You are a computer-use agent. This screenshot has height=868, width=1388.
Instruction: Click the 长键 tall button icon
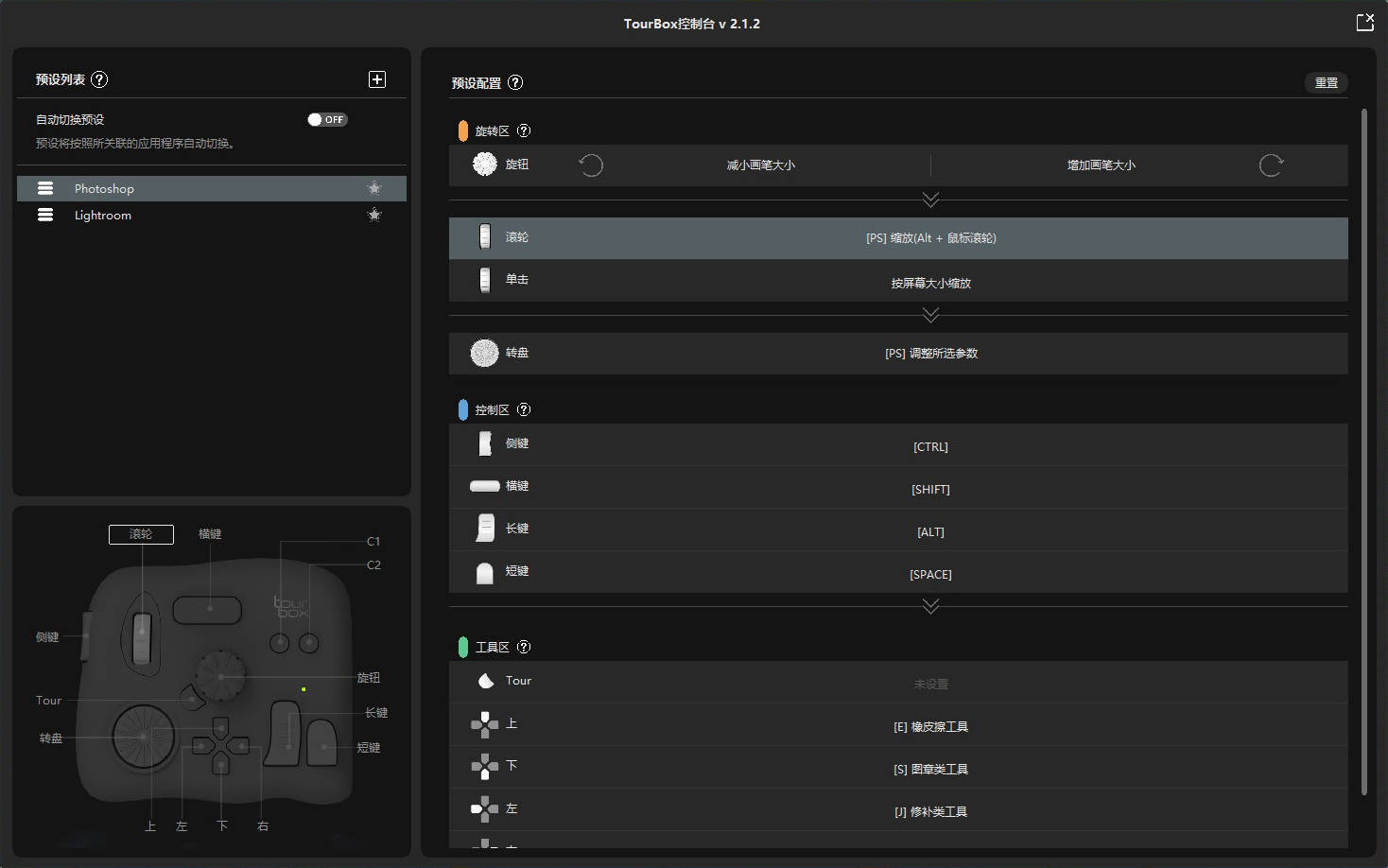click(485, 529)
